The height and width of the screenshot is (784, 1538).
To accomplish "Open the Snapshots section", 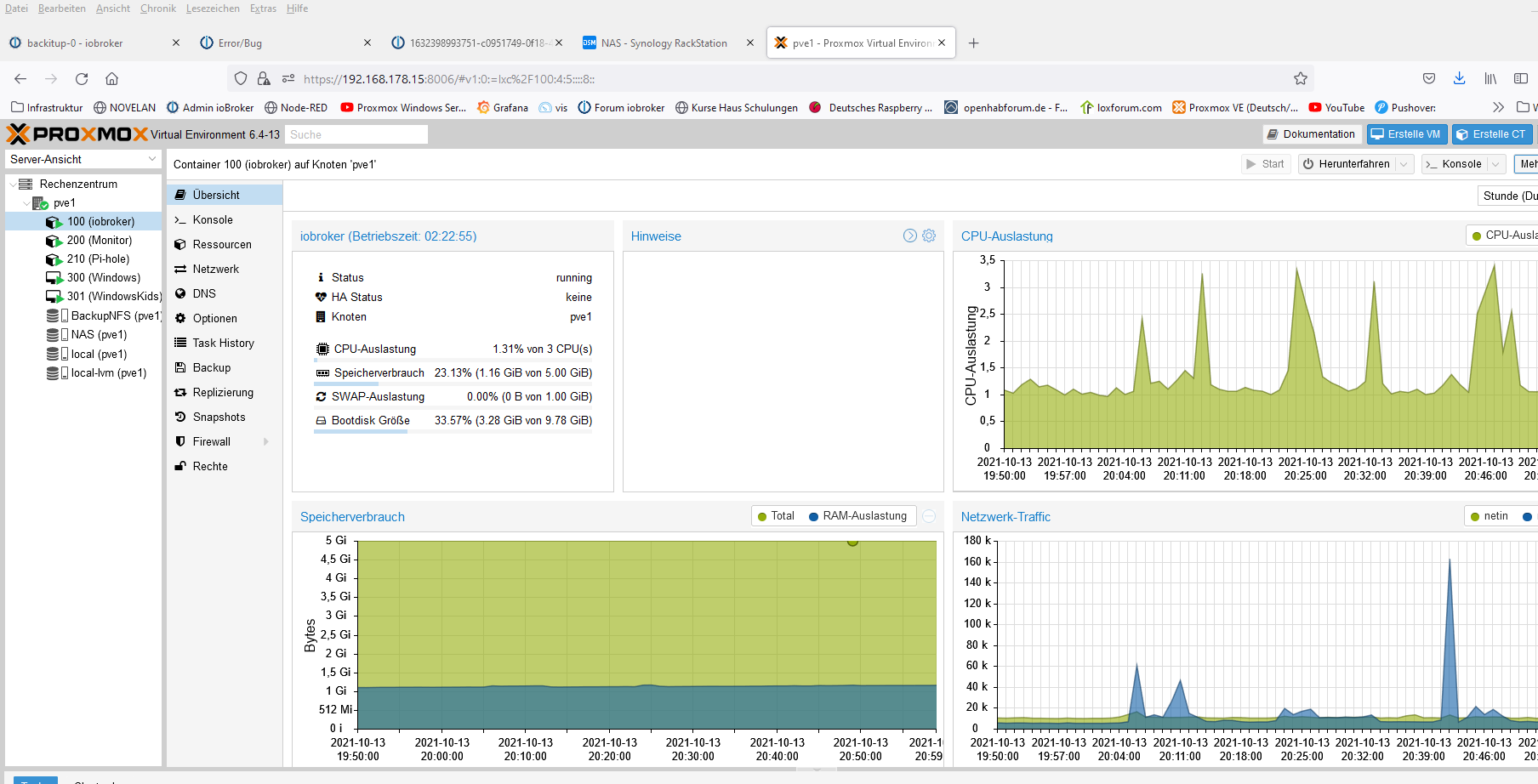I will 225,417.
